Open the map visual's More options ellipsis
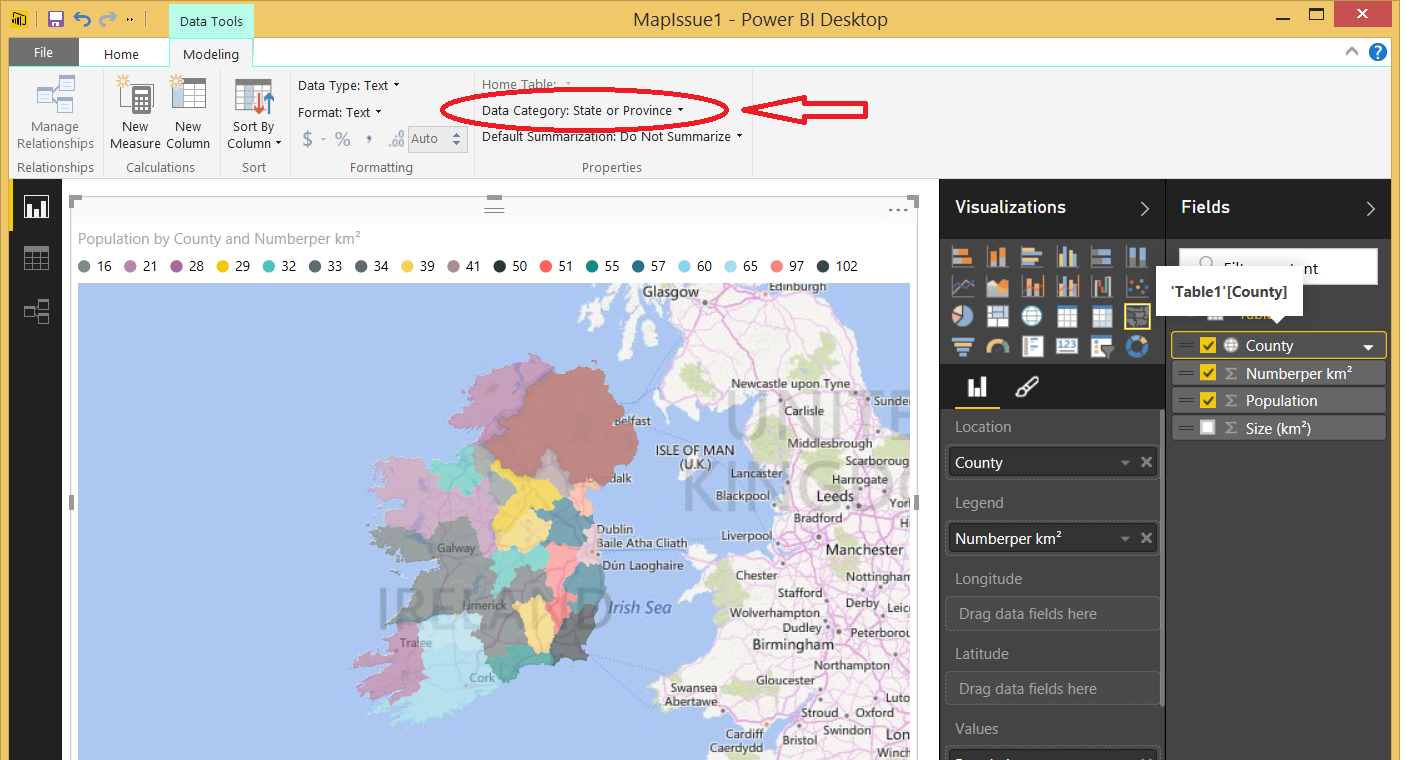Image resolution: width=1414 pixels, height=760 pixels. coord(898,210)
